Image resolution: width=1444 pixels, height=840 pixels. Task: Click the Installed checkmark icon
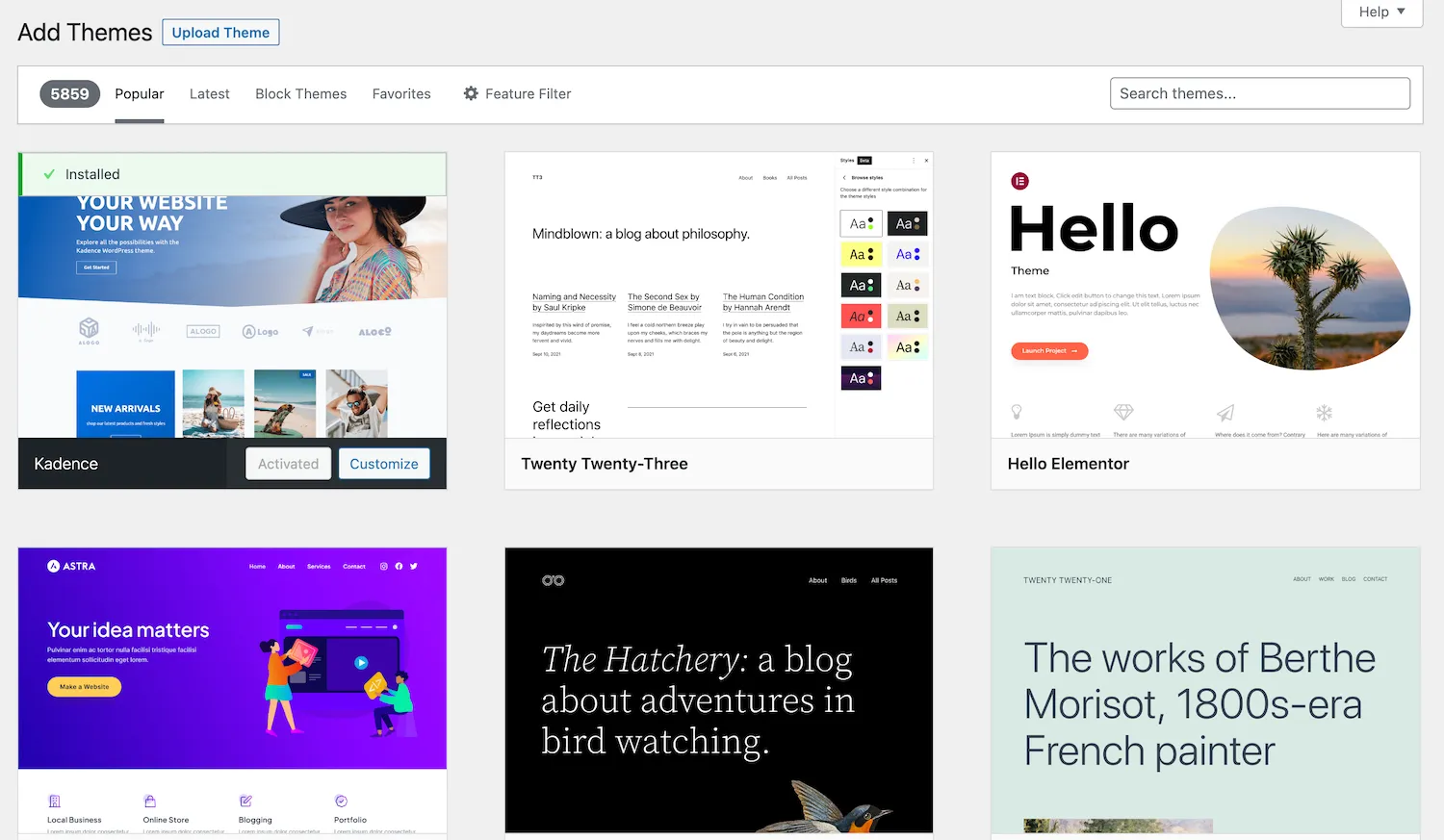[x=49, y=174]
